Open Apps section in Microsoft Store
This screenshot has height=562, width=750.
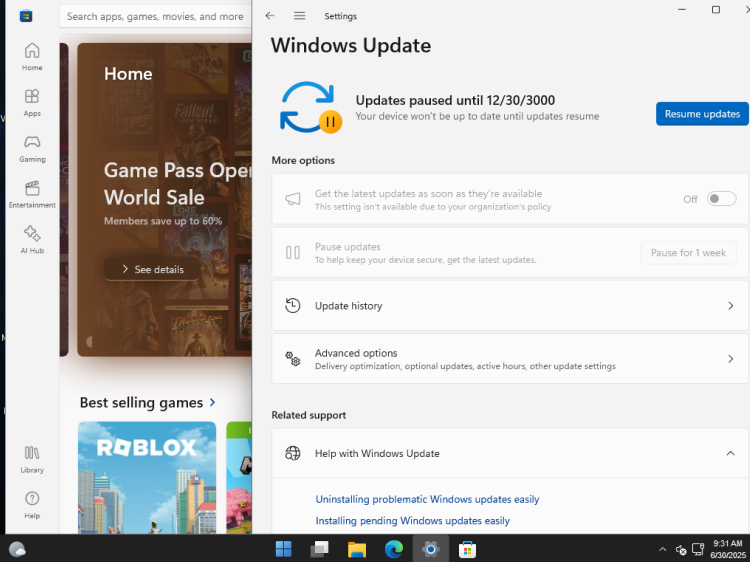point(32,102)
